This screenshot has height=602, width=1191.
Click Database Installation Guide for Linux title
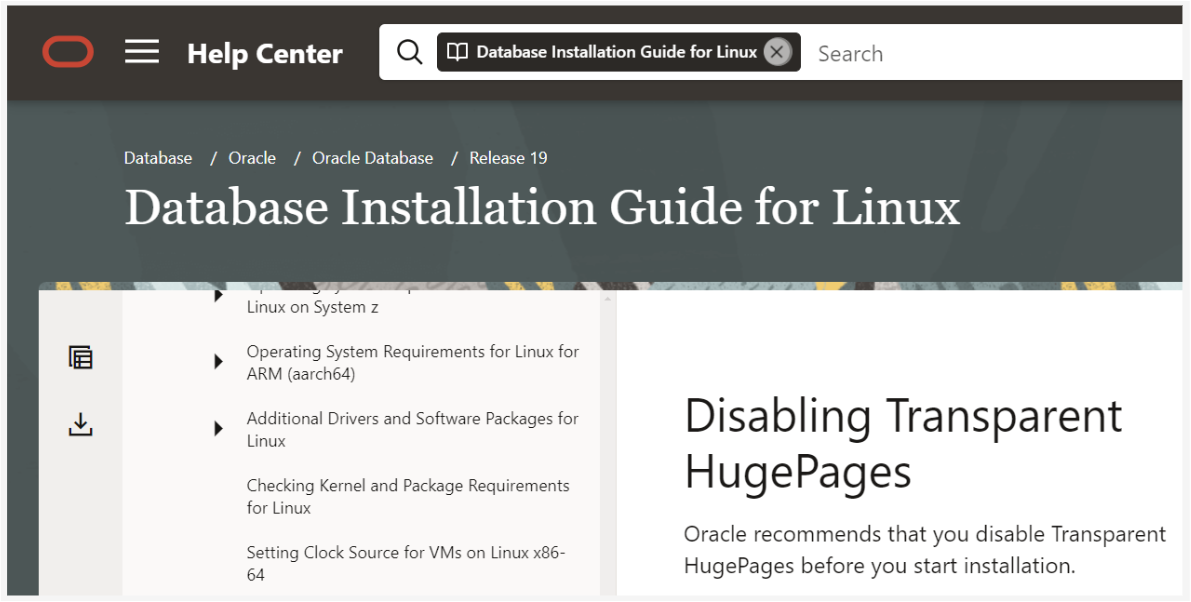coord(542,207)
